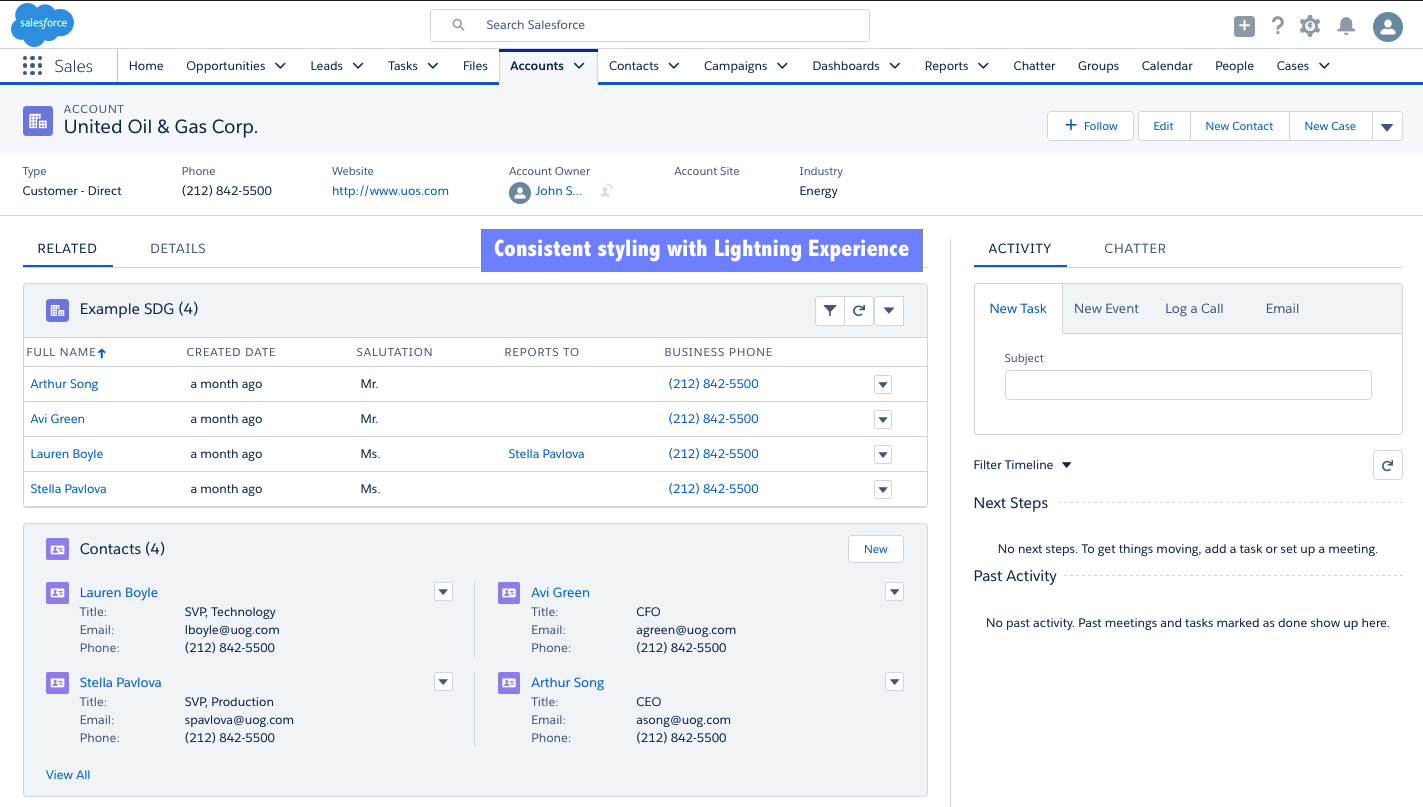Click the Subject input field
This screenshot has width=1423, height=807.
point(1187,385)
